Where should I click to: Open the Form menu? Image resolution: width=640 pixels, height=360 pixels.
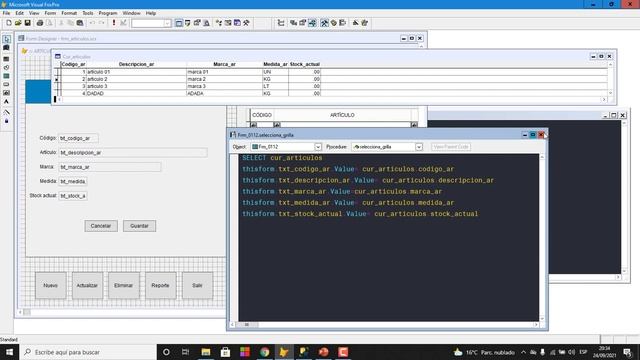50,13
